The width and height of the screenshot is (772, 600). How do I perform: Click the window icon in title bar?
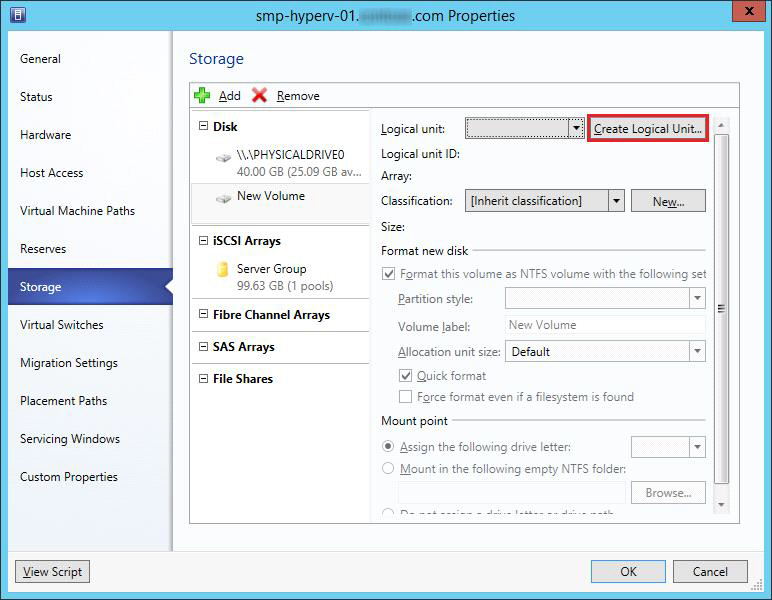pyautogui.click(x=18, y=15)
